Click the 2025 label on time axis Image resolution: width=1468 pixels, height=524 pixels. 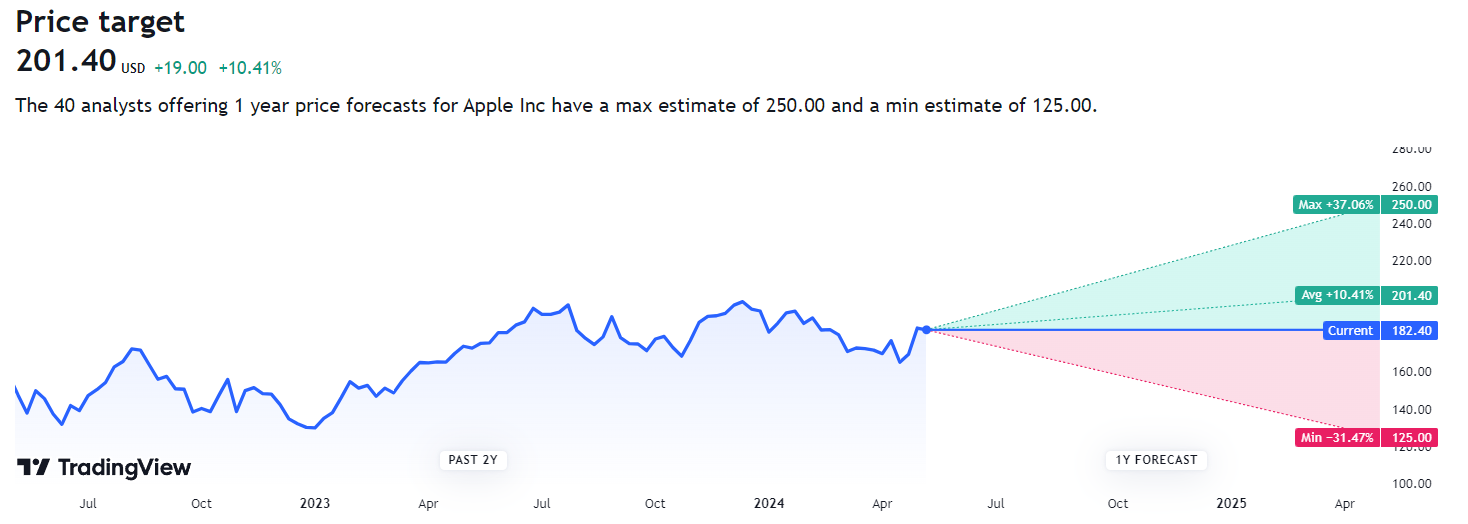(1232, 504)
